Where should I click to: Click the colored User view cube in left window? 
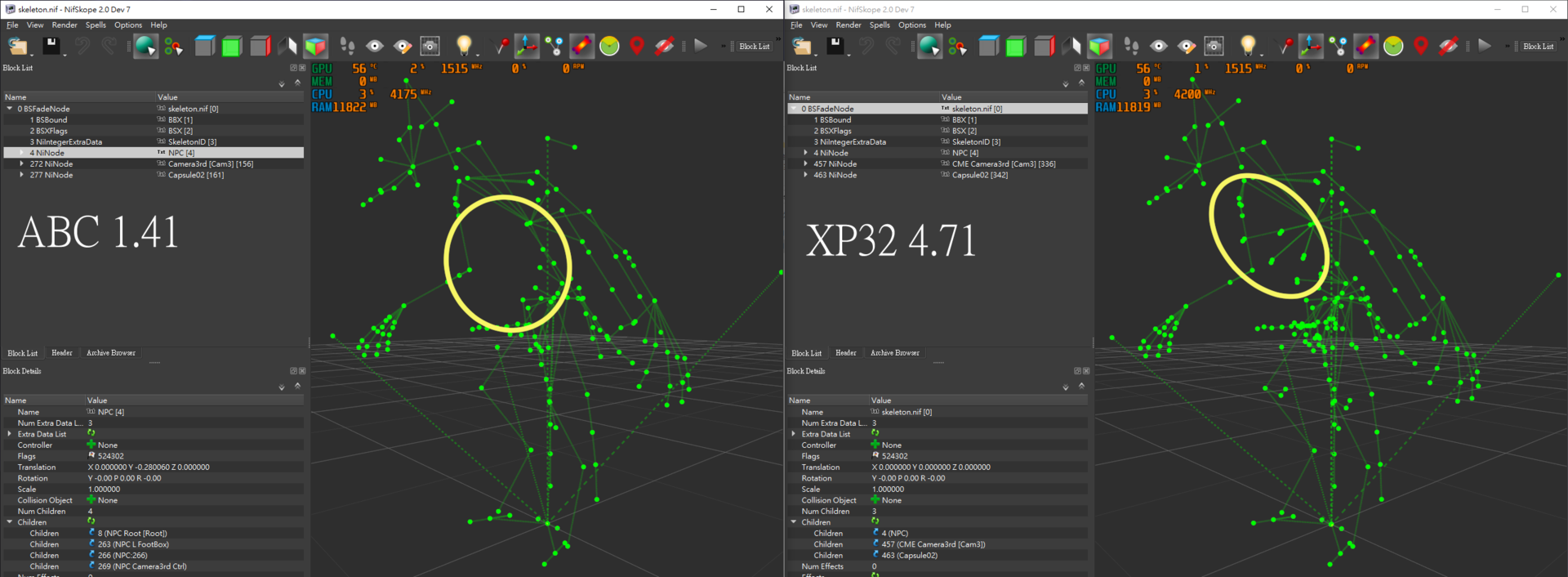315,47
